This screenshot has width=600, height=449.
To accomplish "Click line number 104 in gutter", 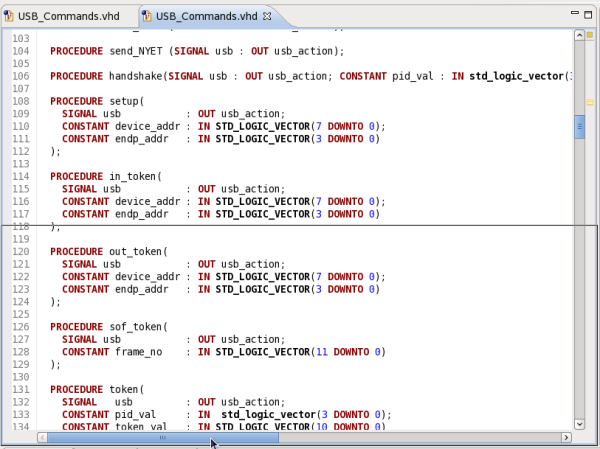I will coord(21,51).
